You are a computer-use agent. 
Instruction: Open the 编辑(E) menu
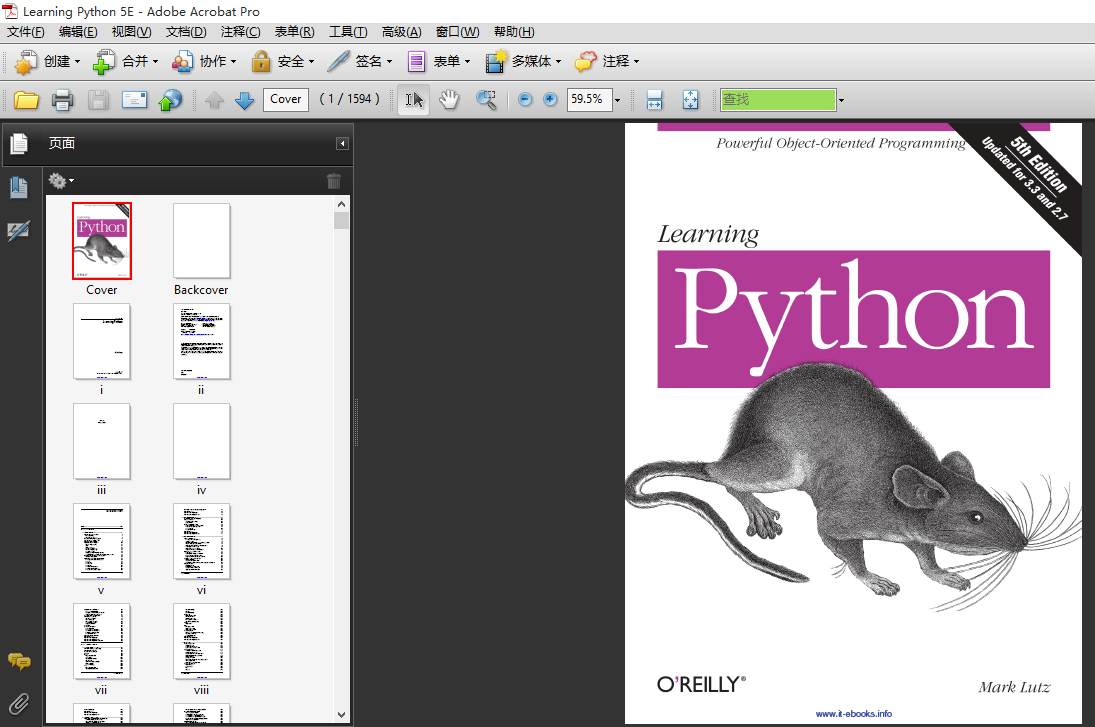point(78,32)
